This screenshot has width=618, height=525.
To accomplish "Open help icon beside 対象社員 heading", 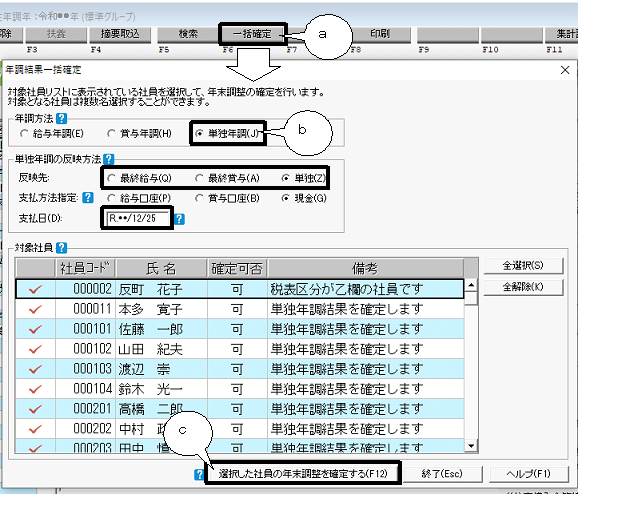I will pos(61,248).
